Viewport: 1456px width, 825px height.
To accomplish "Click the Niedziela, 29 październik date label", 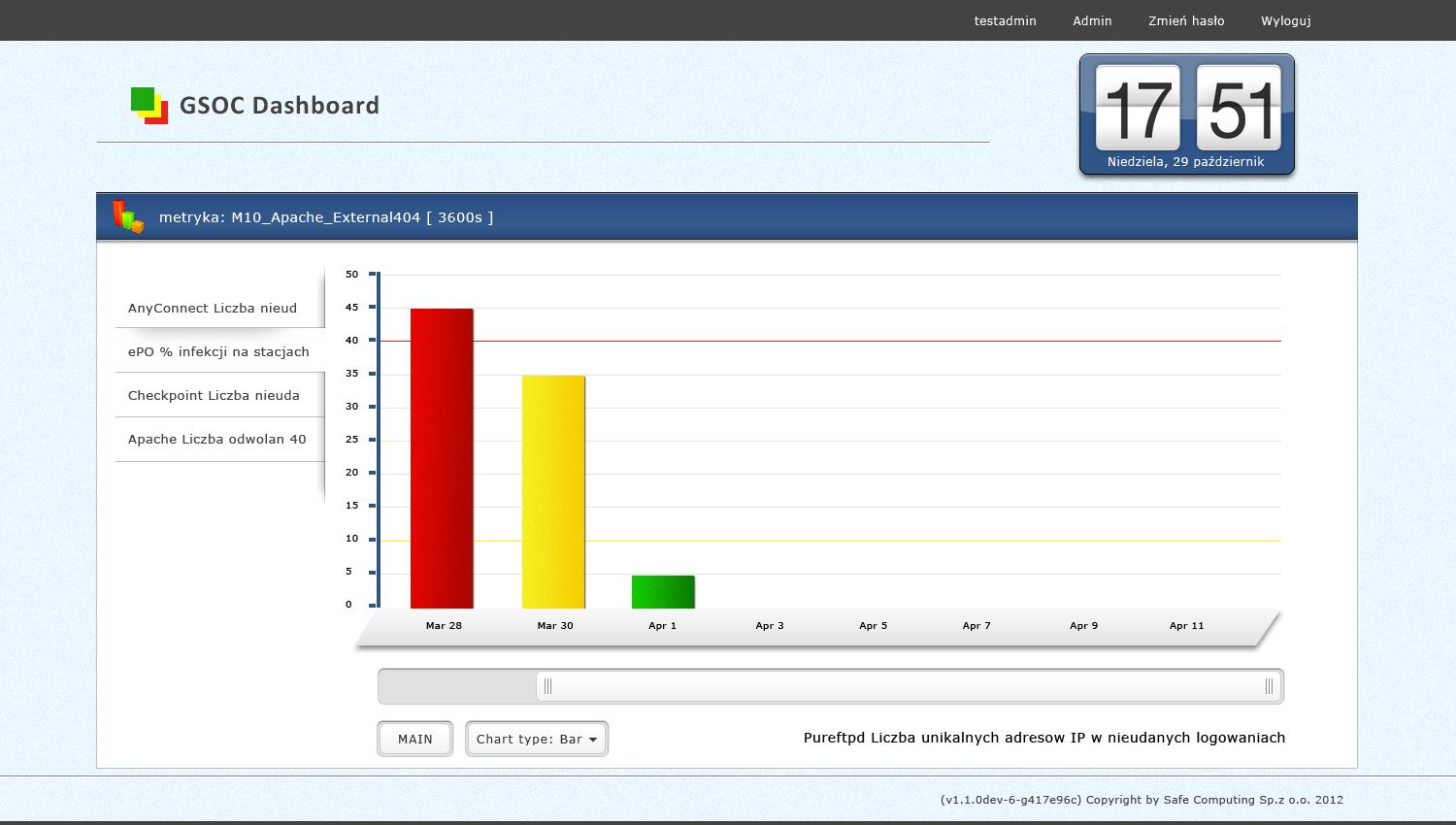I will click(1186, 162).
